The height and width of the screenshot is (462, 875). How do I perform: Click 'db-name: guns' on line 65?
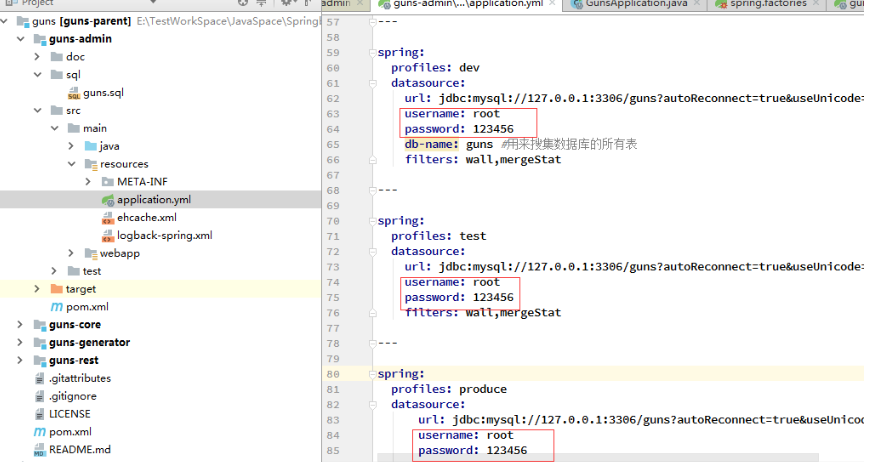449,145
